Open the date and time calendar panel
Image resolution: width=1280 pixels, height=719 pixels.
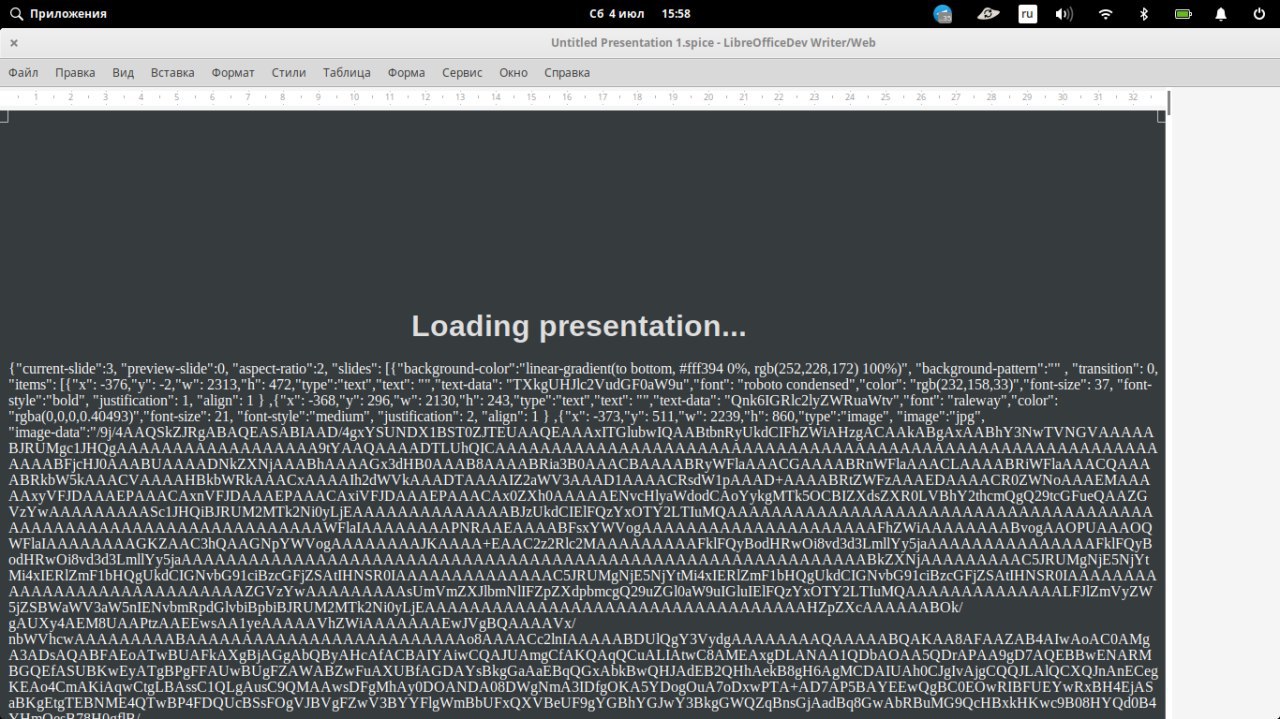tap(640, 14)
